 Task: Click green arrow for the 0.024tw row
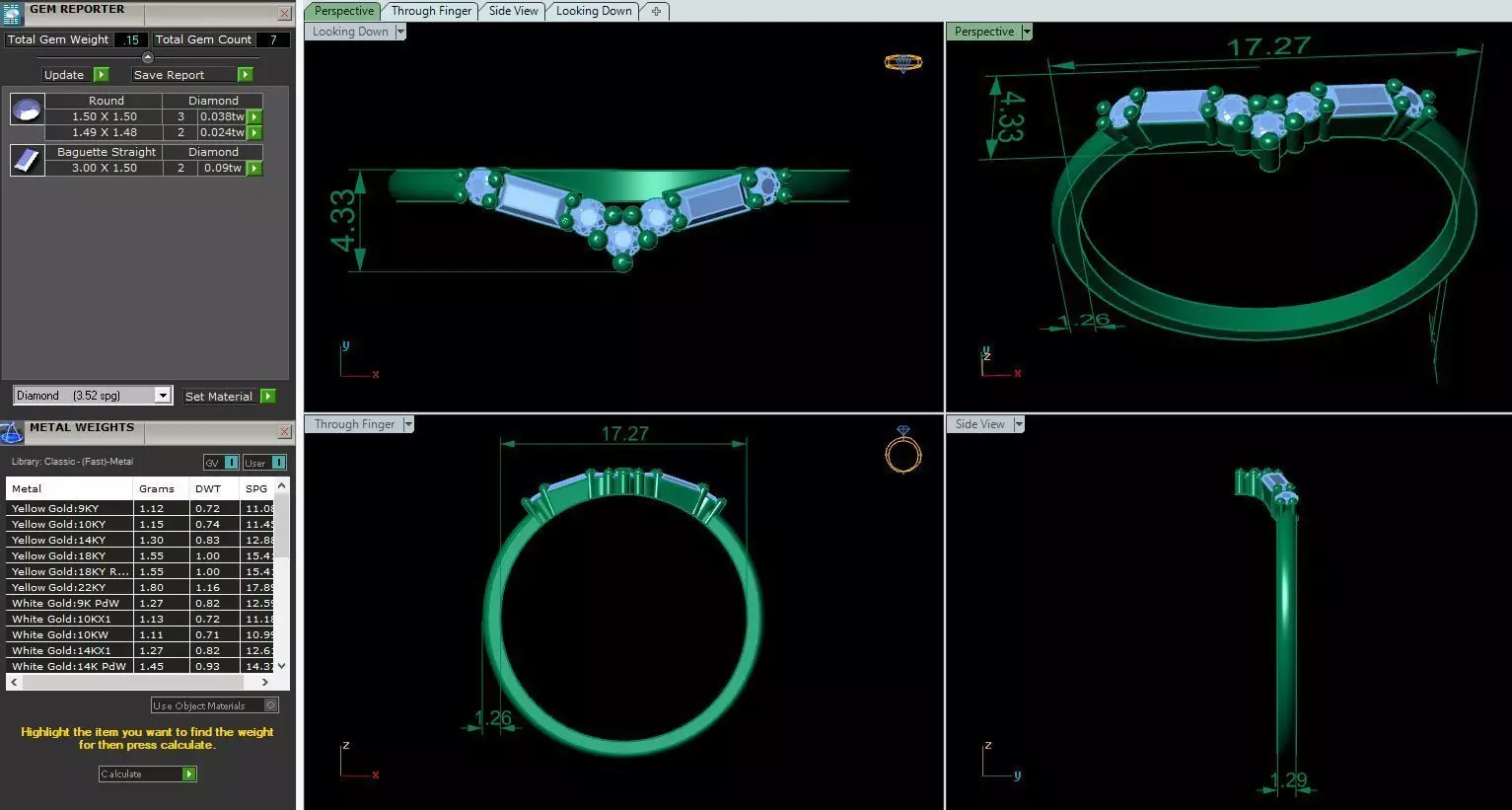coord(254,132)
